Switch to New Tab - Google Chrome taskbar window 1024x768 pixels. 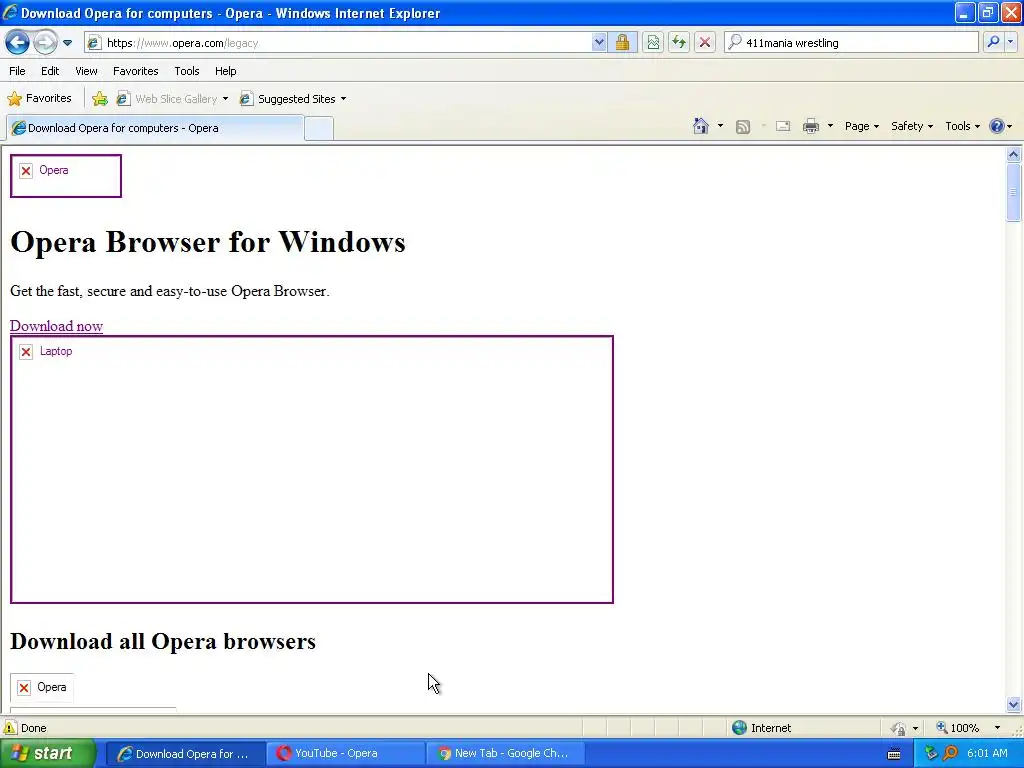click(505, 754)
